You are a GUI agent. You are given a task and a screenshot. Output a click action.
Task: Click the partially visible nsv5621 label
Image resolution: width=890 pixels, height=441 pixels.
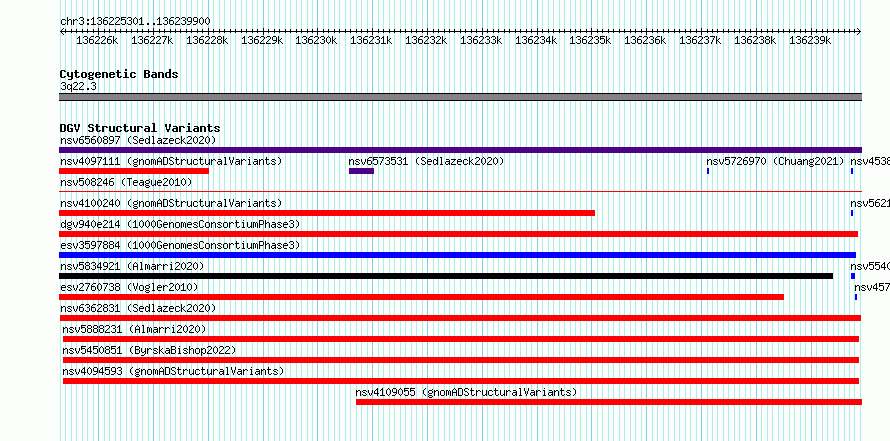pos(870,203)
